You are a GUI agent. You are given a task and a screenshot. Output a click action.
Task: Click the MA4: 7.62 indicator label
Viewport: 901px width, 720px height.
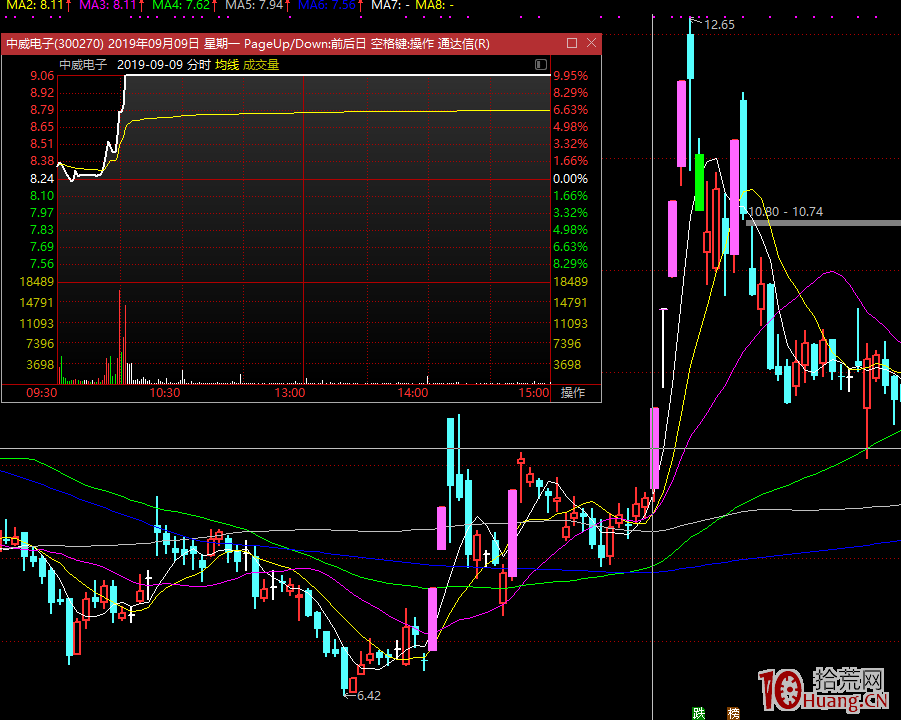184,5
